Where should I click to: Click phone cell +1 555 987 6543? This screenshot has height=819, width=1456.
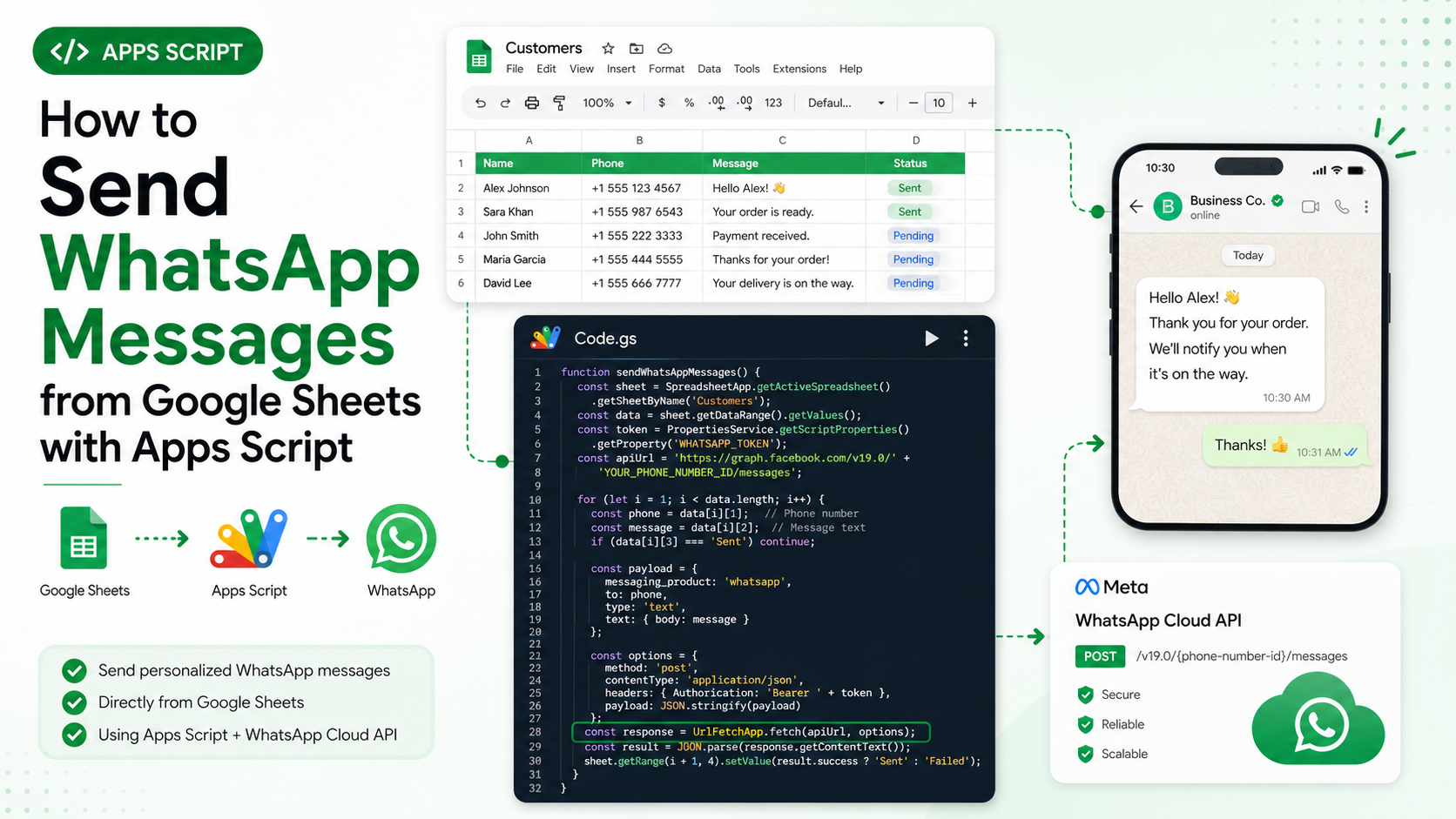coord(642,211)
